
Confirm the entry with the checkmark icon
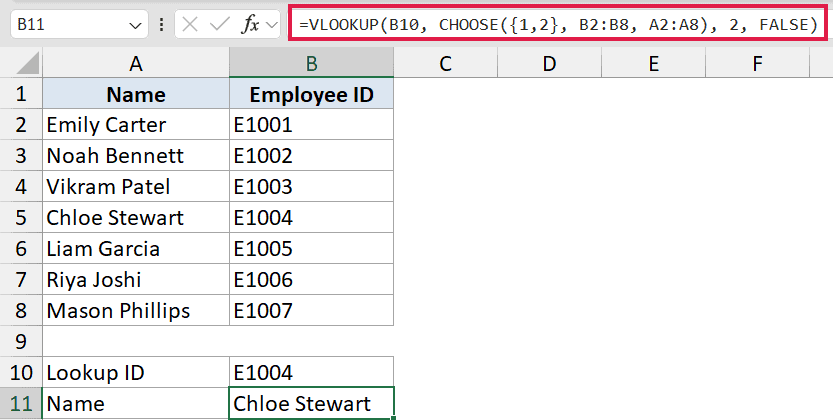(x=219, y=24)
